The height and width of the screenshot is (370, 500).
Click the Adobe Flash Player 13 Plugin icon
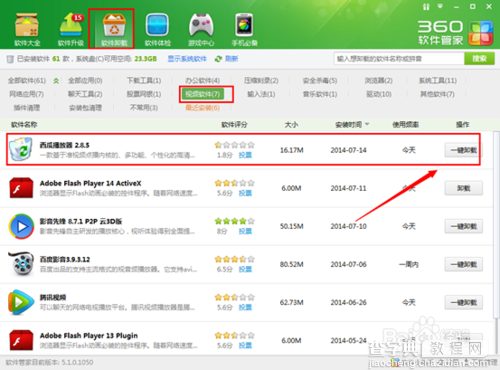click(x=21, y=340)
